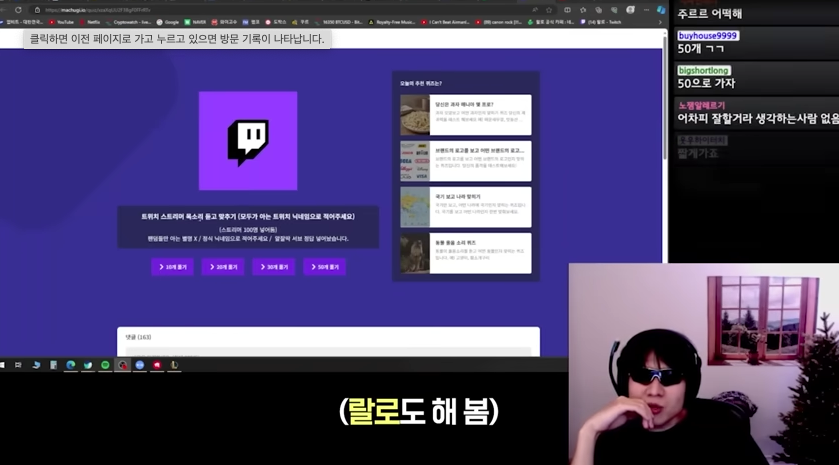Open the calculator taskbar icon
This screenshot has width=839, height=465.
coord(53,365)
